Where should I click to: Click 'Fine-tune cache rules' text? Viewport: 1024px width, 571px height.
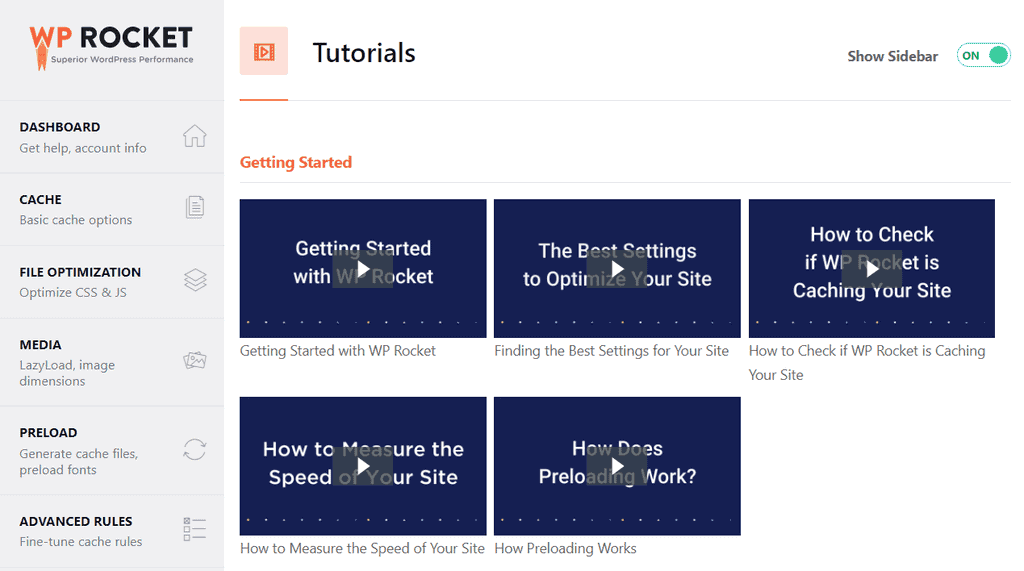coord(81,542)
